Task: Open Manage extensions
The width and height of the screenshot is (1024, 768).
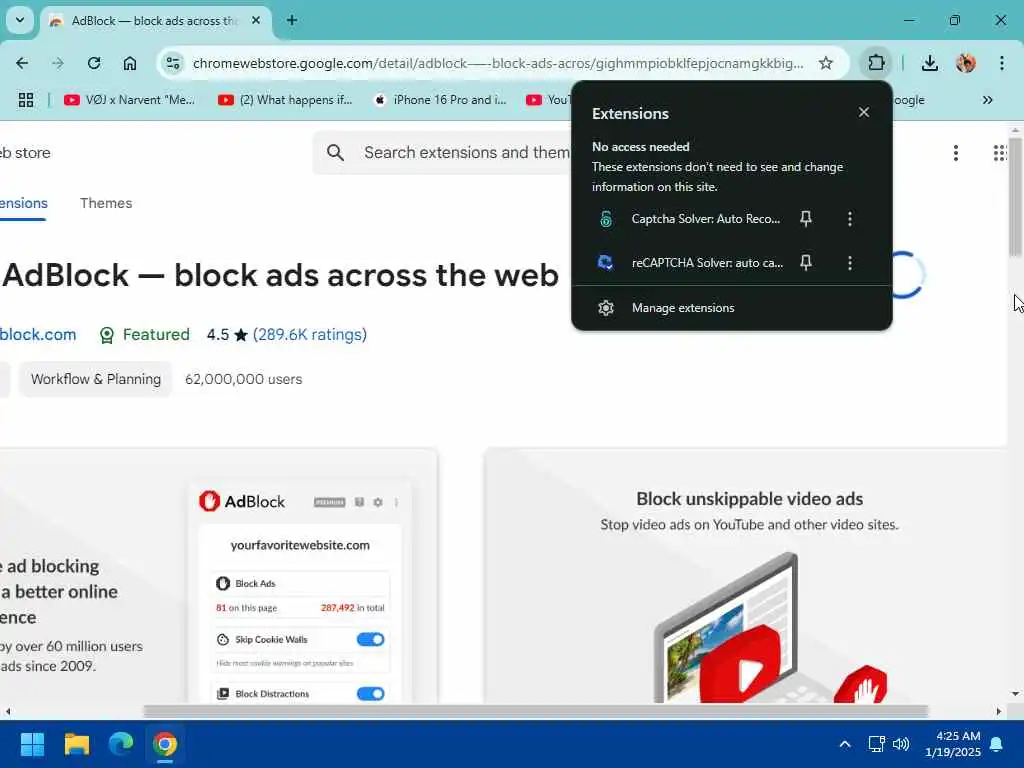Action: pyautogui.click(x=731, y=308)
